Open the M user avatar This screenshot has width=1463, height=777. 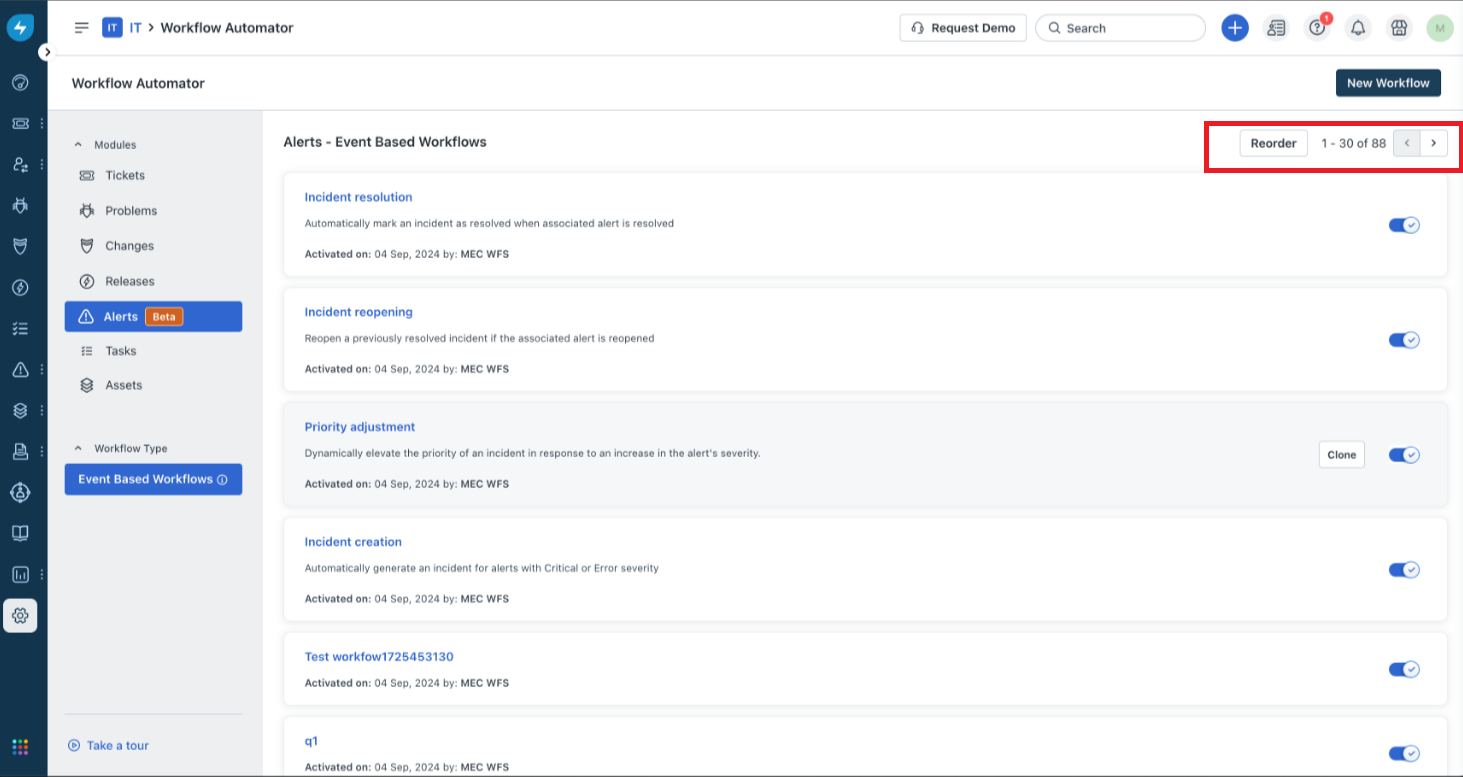tap(1440, 28)
